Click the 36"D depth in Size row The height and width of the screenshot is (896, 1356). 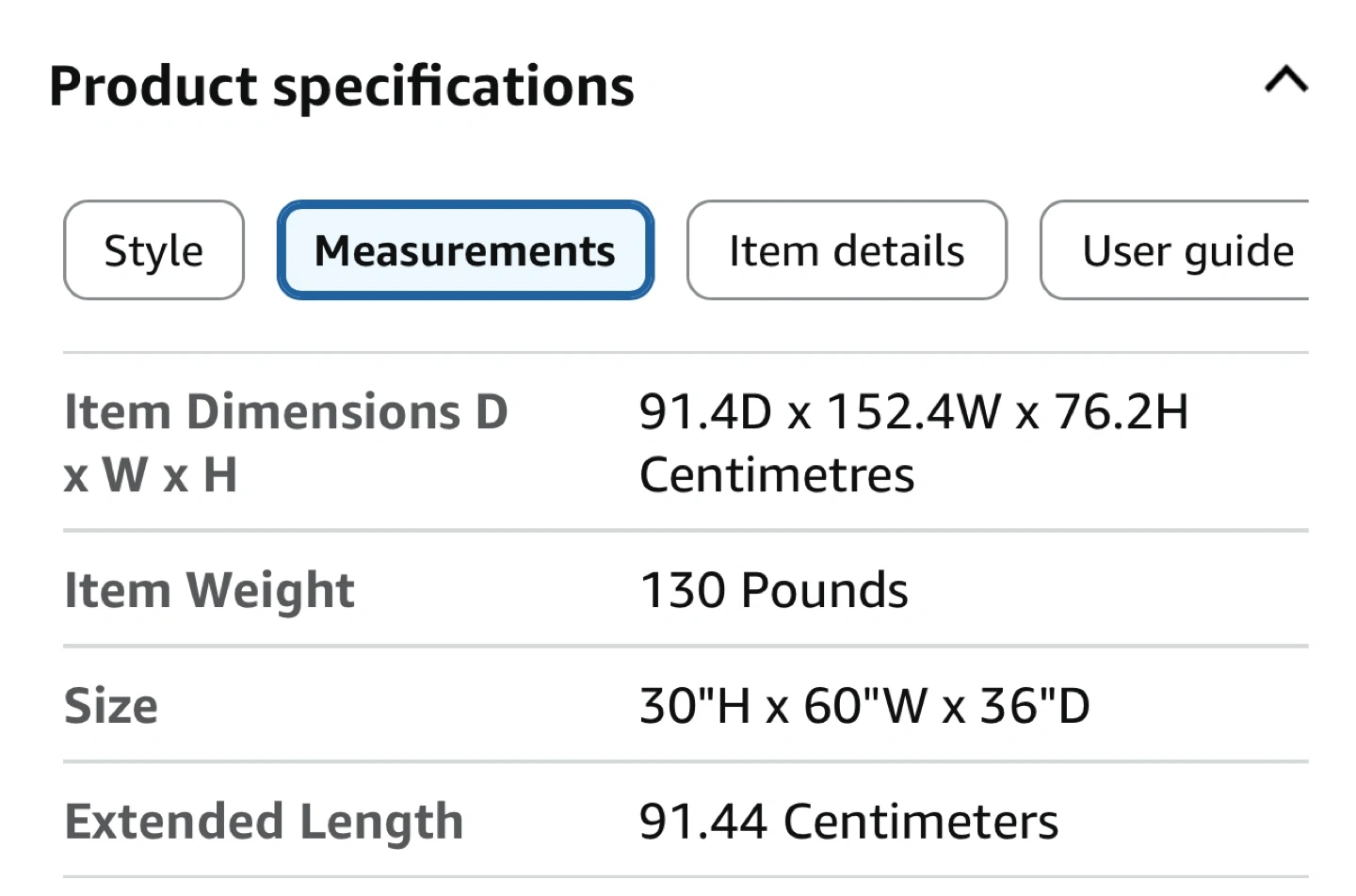pos(1035,706)
